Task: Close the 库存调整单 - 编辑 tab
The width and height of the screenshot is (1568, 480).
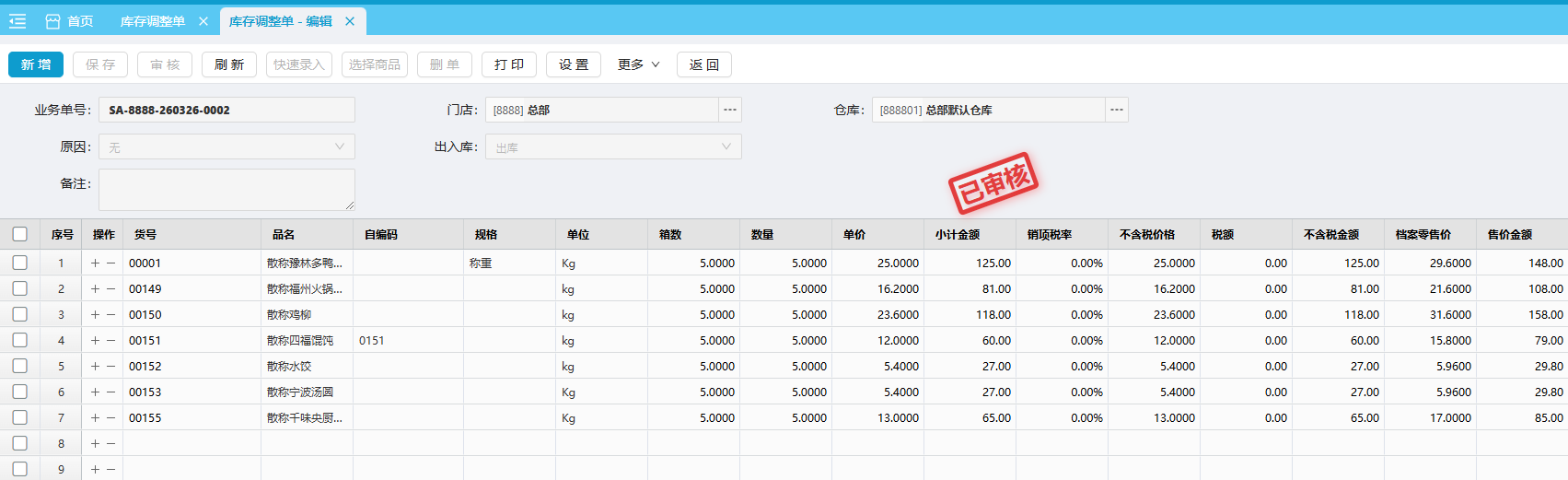Action: 350,21
